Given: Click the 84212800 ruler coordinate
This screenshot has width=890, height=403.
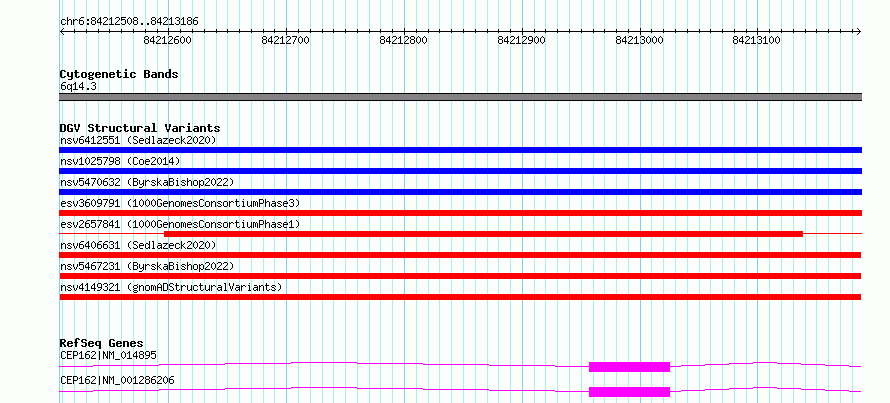Looking at the screenshot, I should 404,40.
